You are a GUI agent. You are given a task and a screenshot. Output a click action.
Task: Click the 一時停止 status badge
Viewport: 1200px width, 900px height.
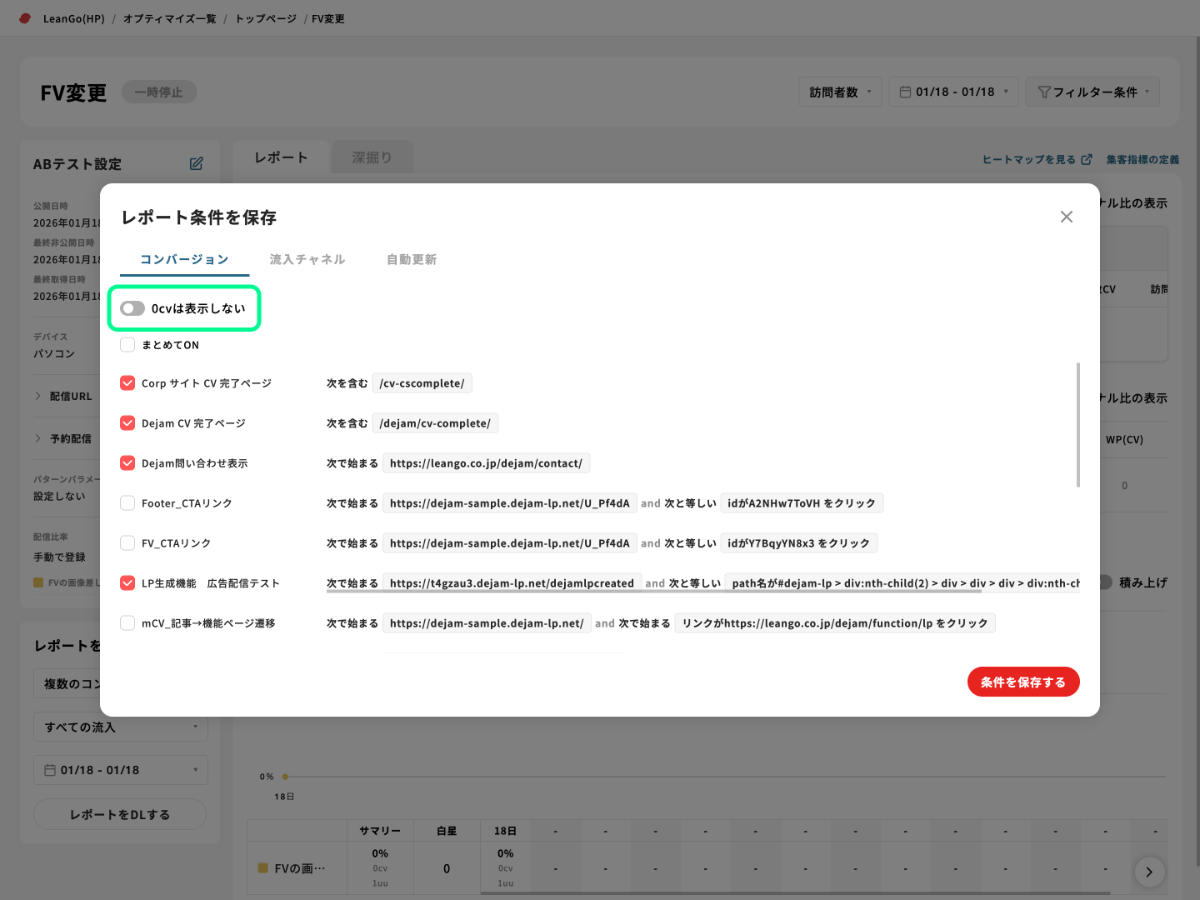tap(159, 92)
